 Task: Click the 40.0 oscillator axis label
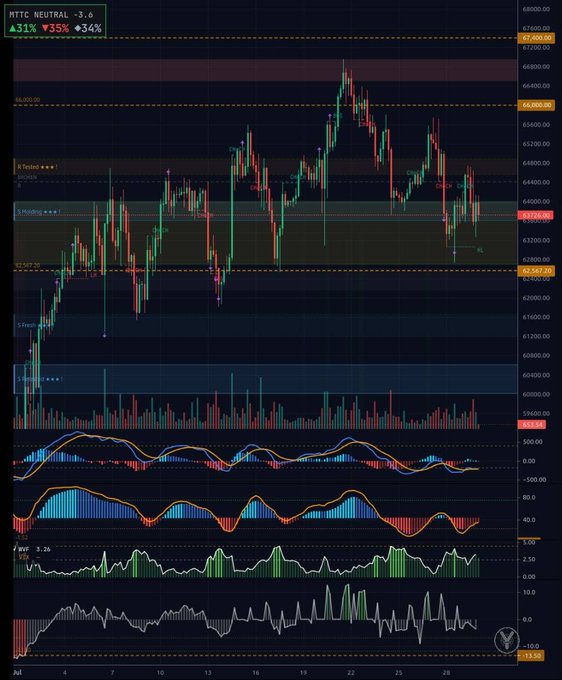529,520
